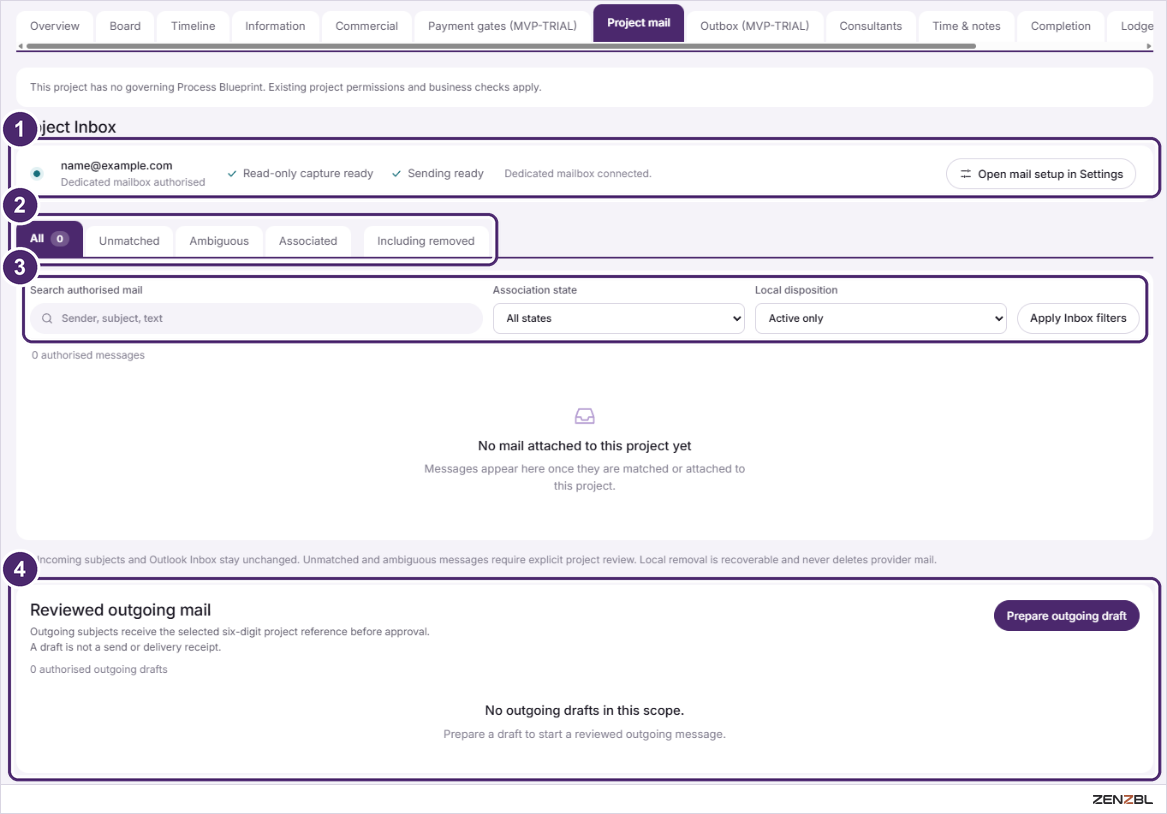Viewport: 1167px width, 814px height.
Task: Show Unmatched messages tab
Action: pyautogui.click(x=129, y=241)
